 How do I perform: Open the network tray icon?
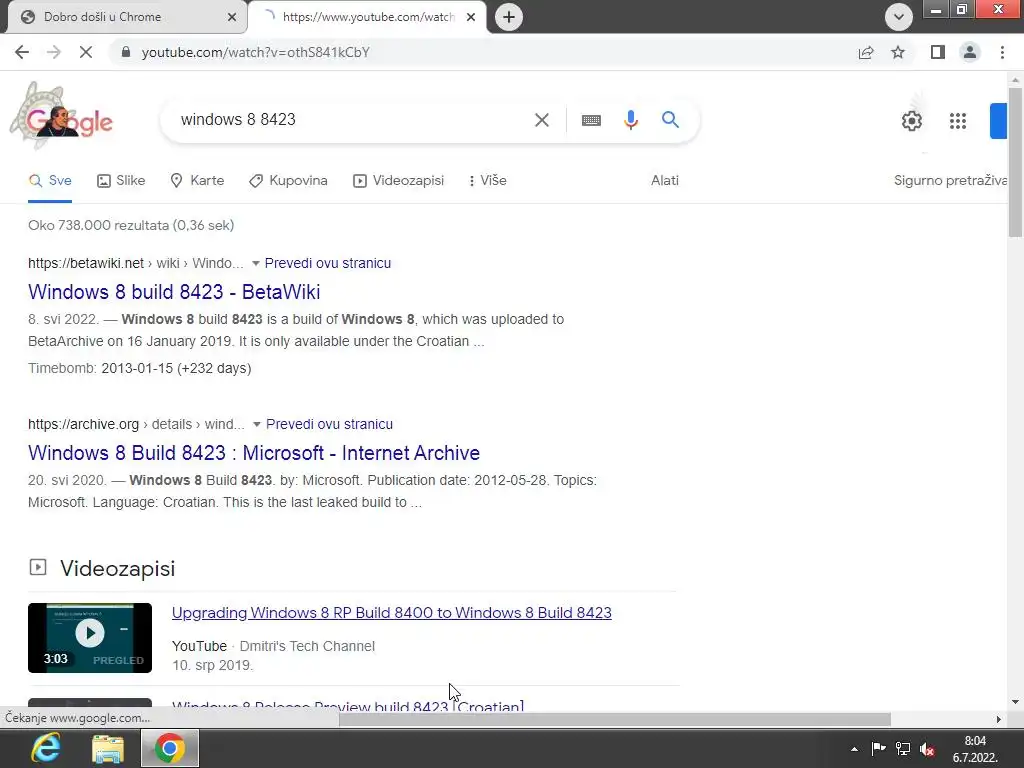(903, 749)
